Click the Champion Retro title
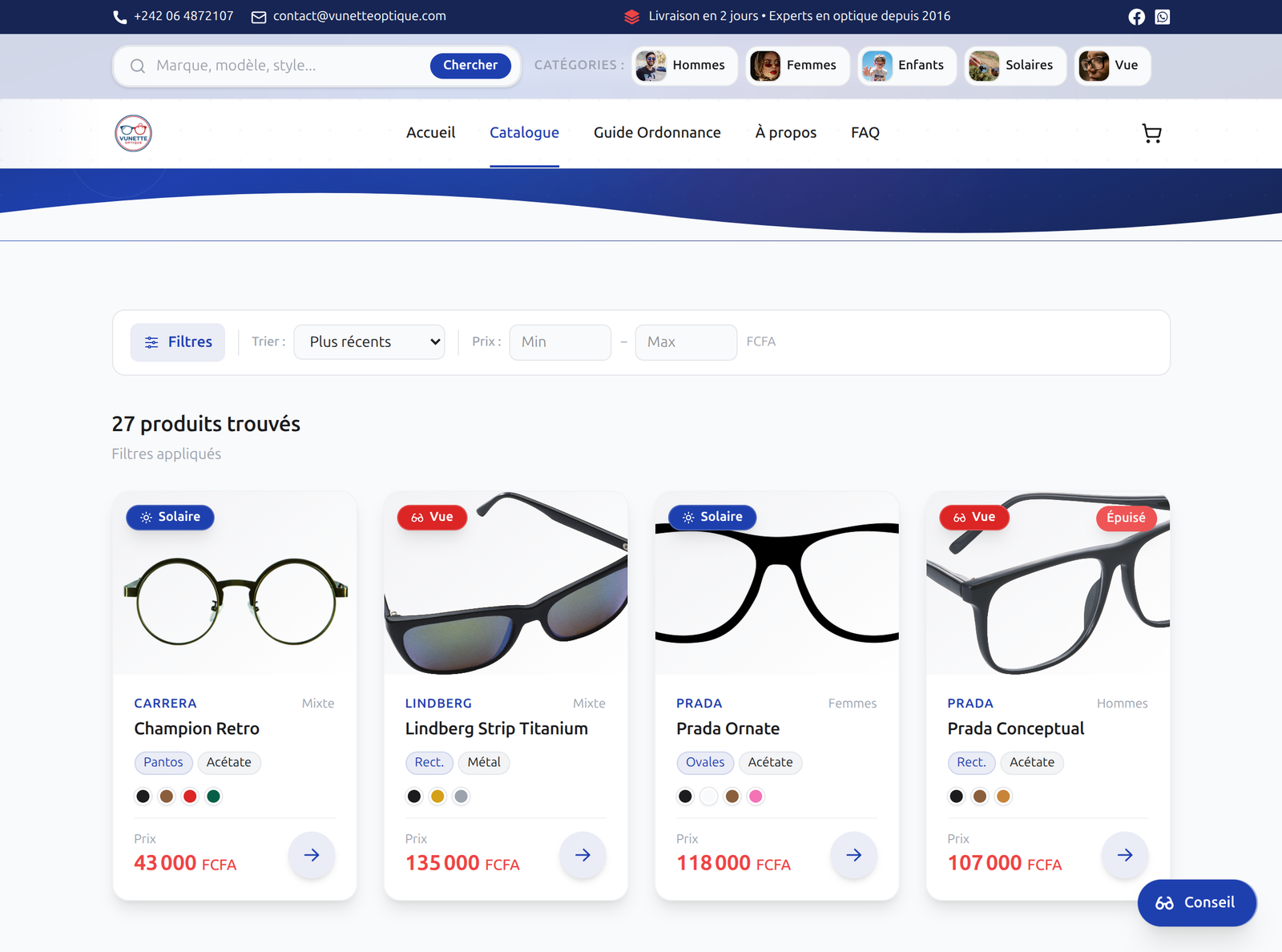This screenshot has height=952, width=1282. coord(196,729)
